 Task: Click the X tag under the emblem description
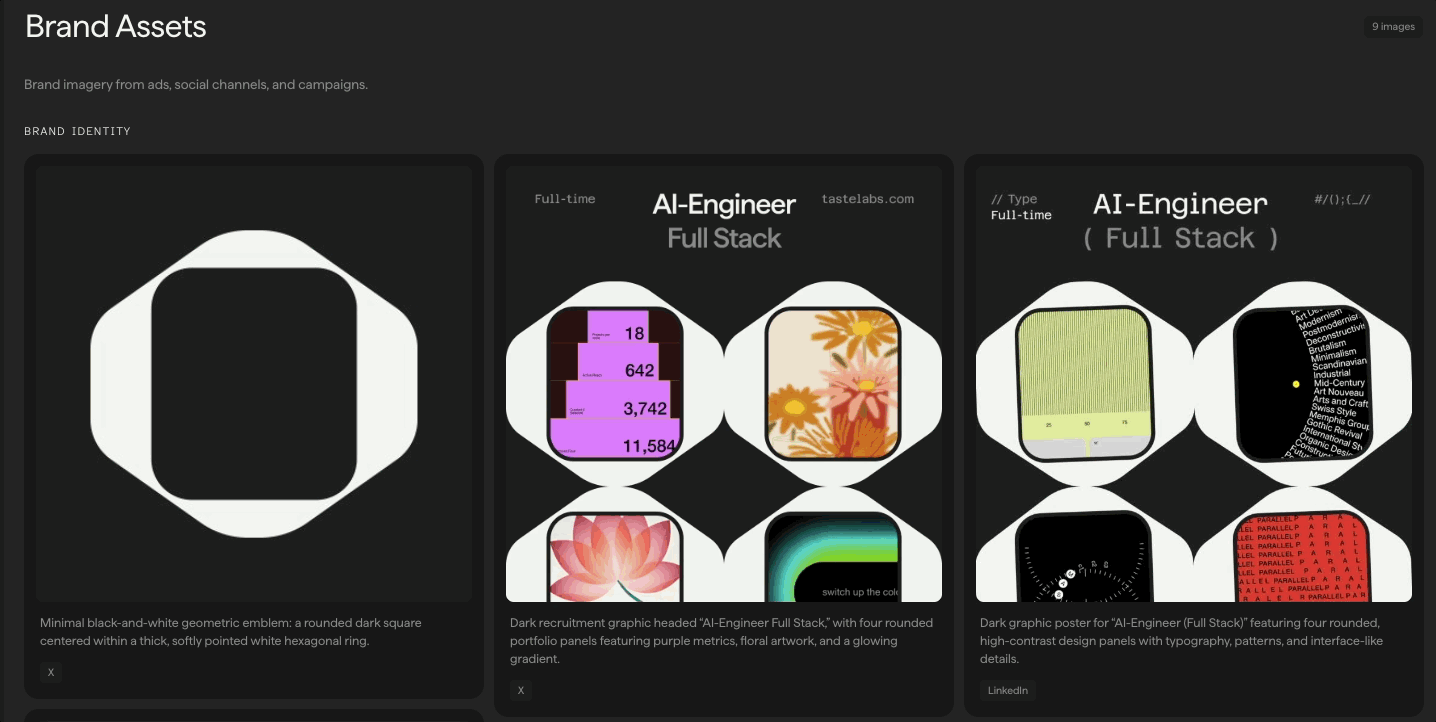51,673
